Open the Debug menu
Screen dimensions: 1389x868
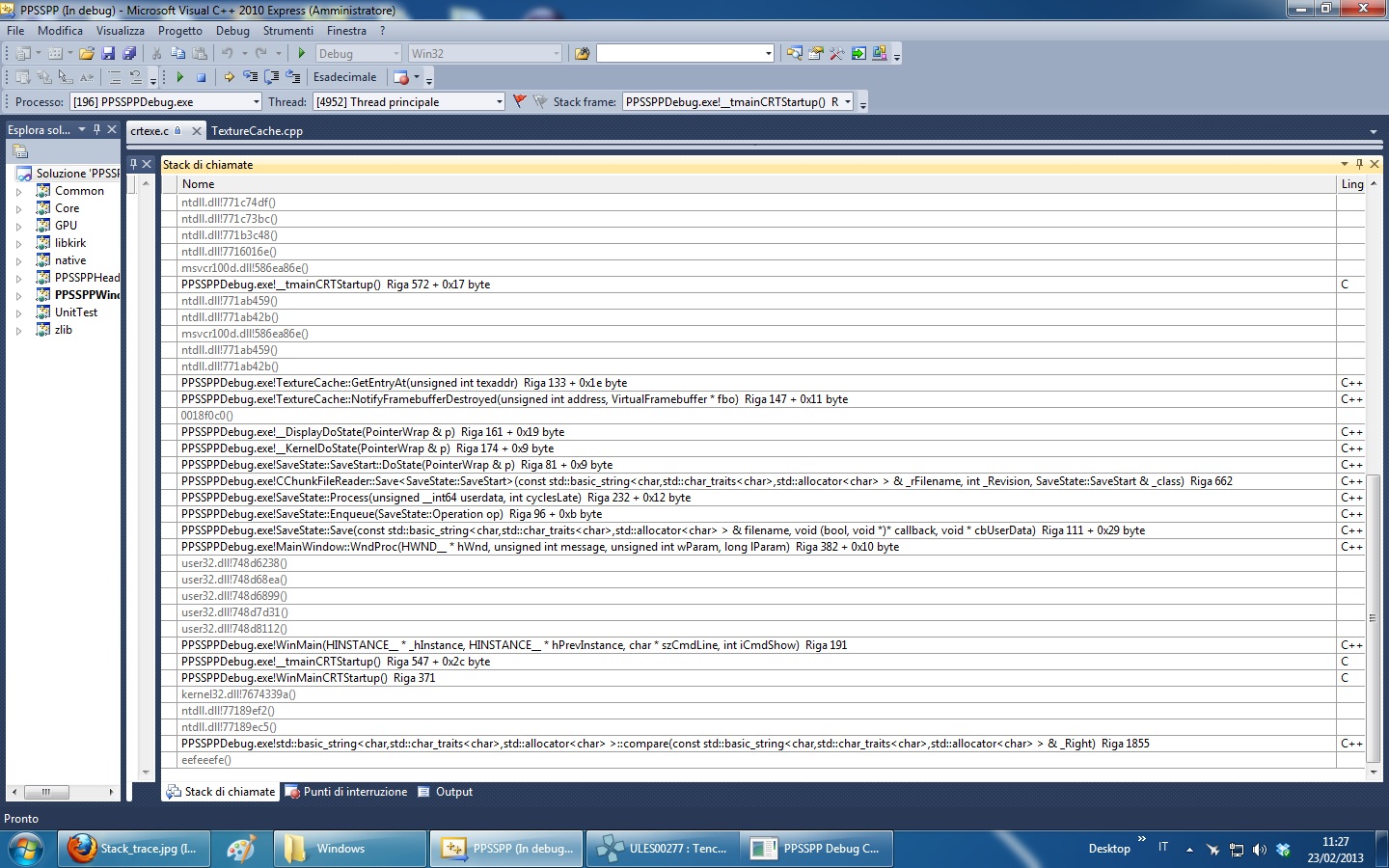[232, 31]
